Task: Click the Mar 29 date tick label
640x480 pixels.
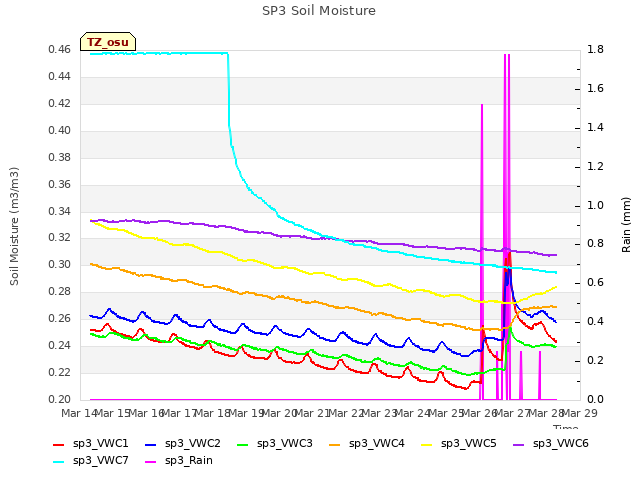Action: click(580, 413)
